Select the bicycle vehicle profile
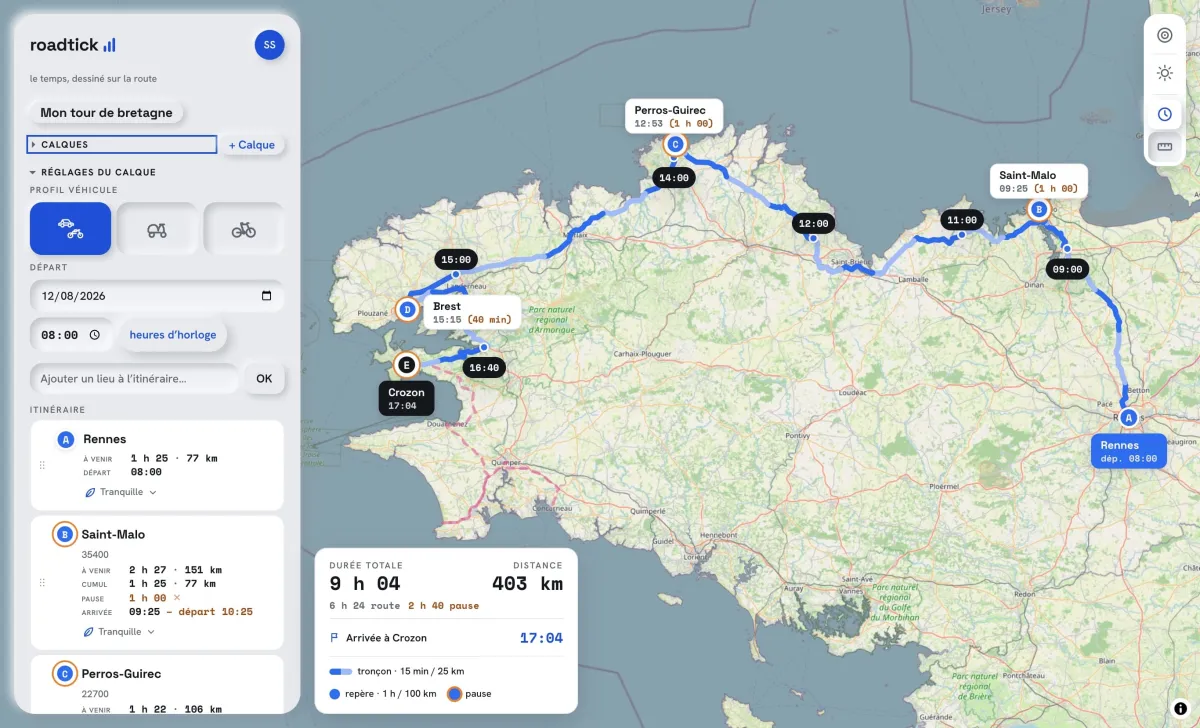1200x728 pixels. 244,229
